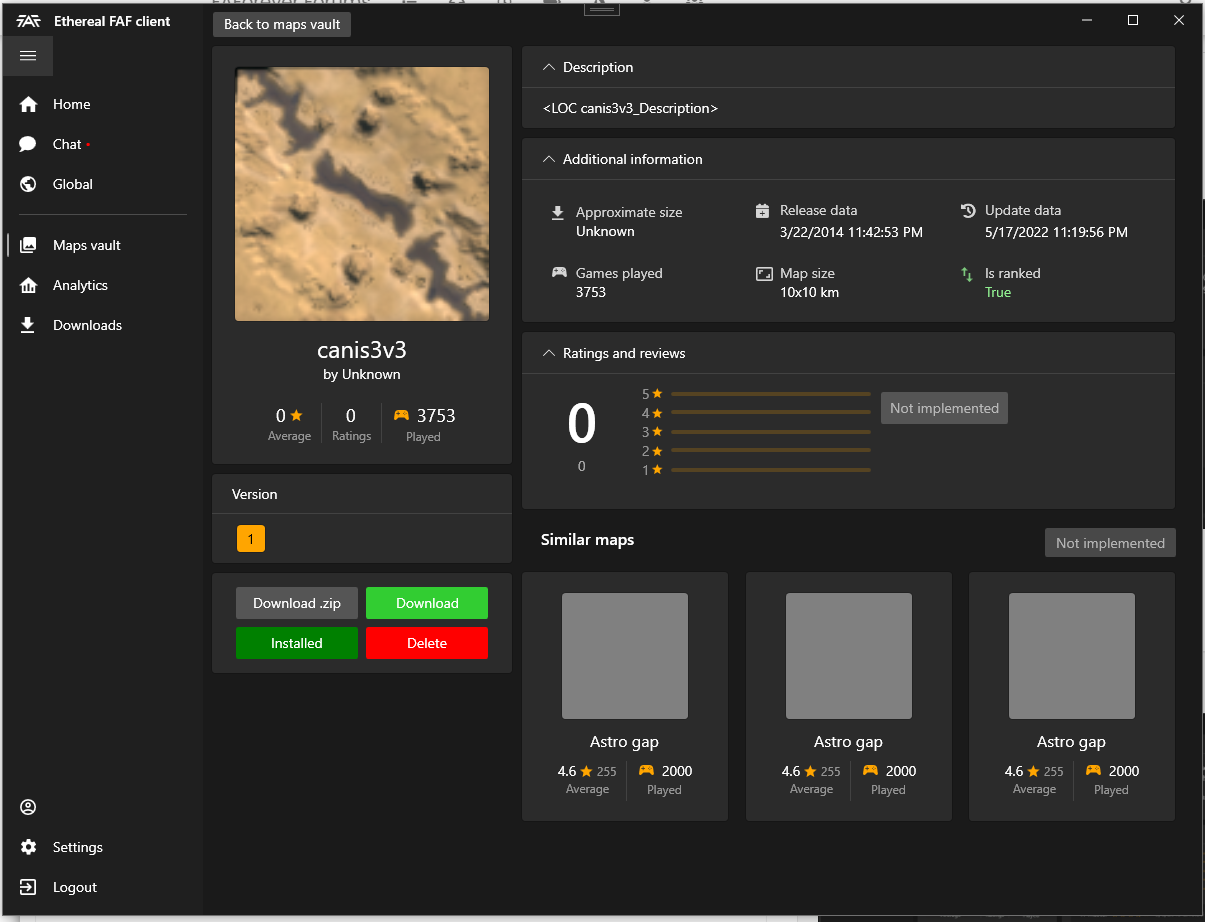The height and width of the screenshot is (922, 1205).
Task: Click the Update data history icon
Action: [x=967, y=211]
